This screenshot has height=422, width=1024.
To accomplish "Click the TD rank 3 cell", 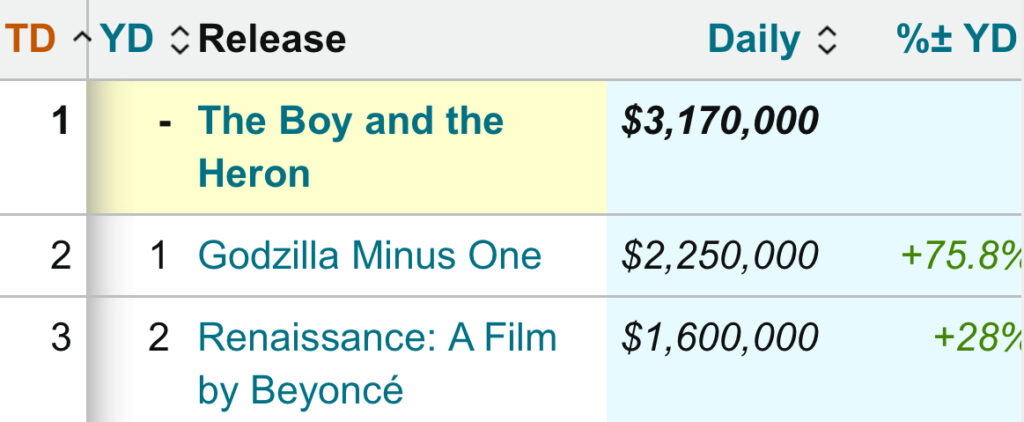I will (x=61, y=338).
